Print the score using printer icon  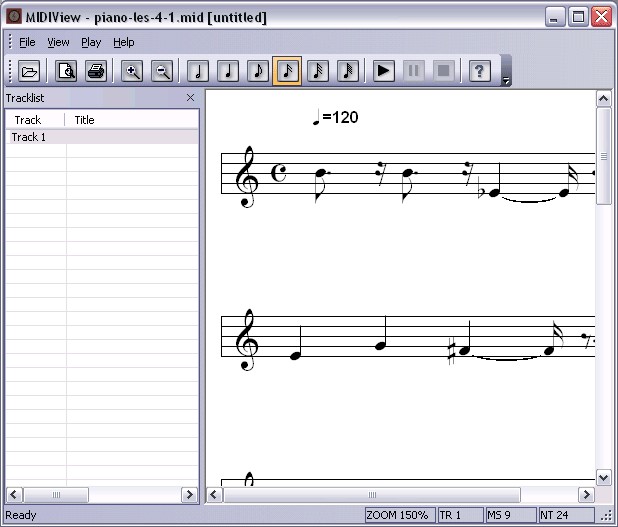tap(96, 71)
